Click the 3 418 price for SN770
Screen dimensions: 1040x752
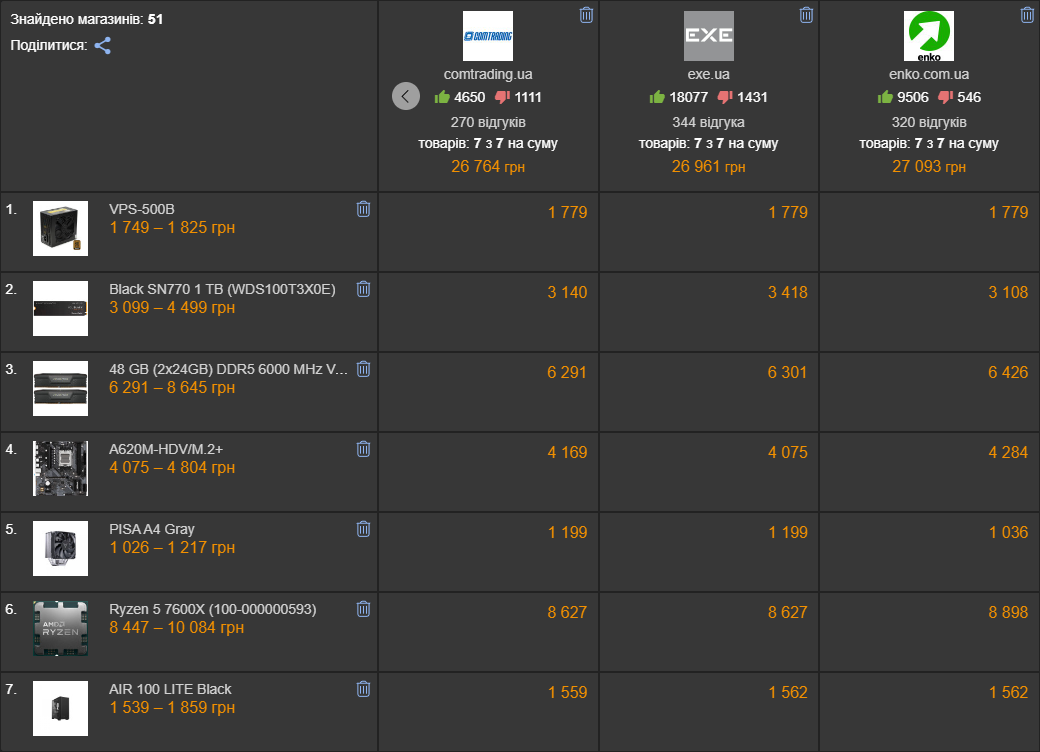coord(788,292)
